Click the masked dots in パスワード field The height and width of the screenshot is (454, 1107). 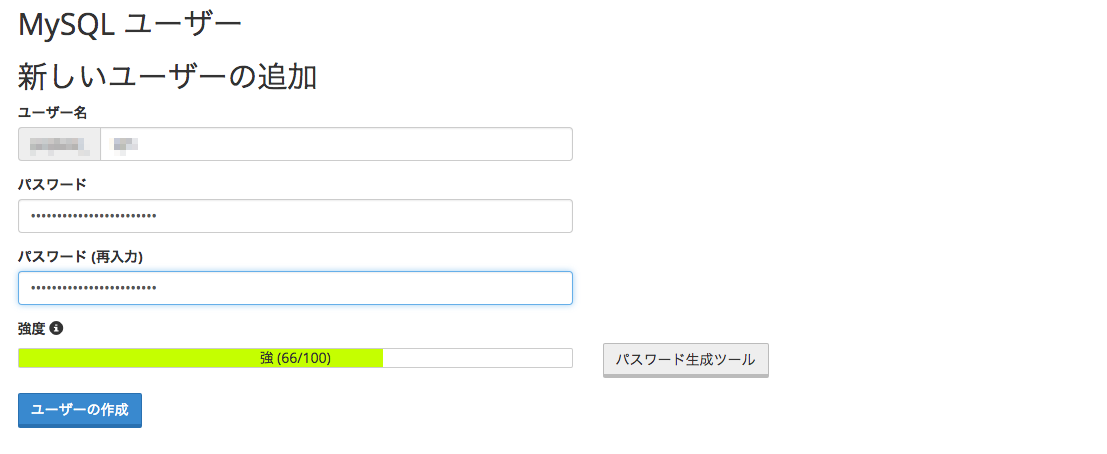point(94,216)
